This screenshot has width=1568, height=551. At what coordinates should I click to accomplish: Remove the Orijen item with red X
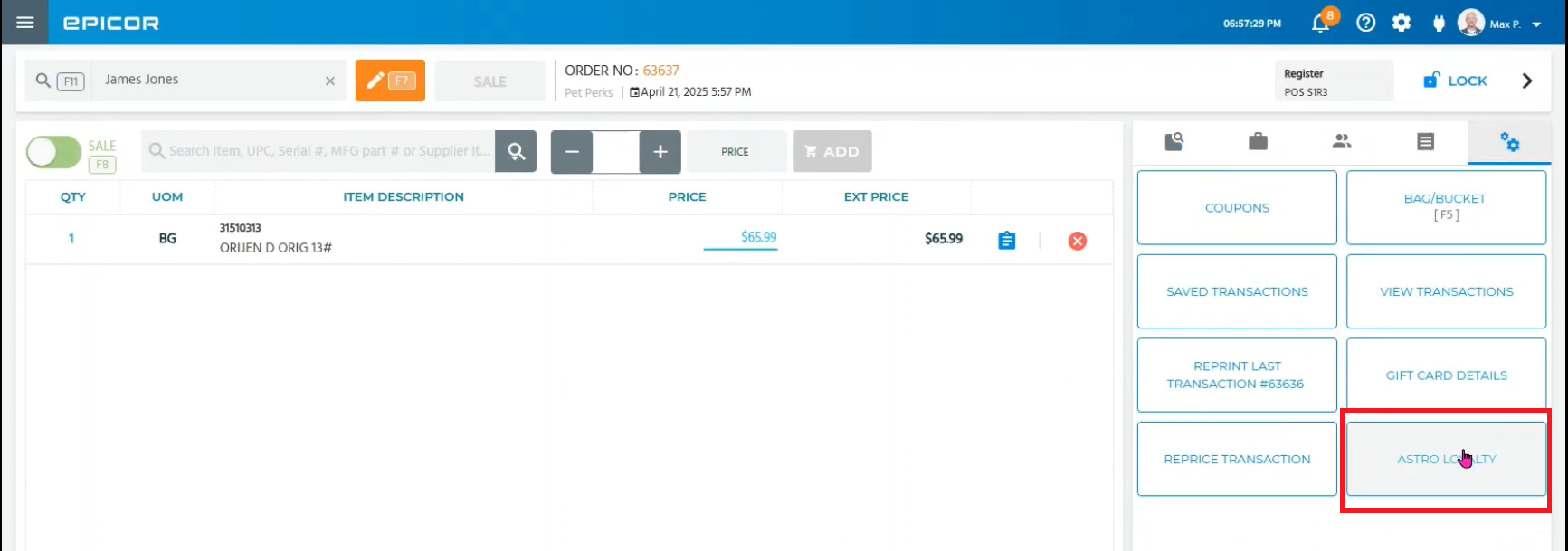click(1077, 241)
